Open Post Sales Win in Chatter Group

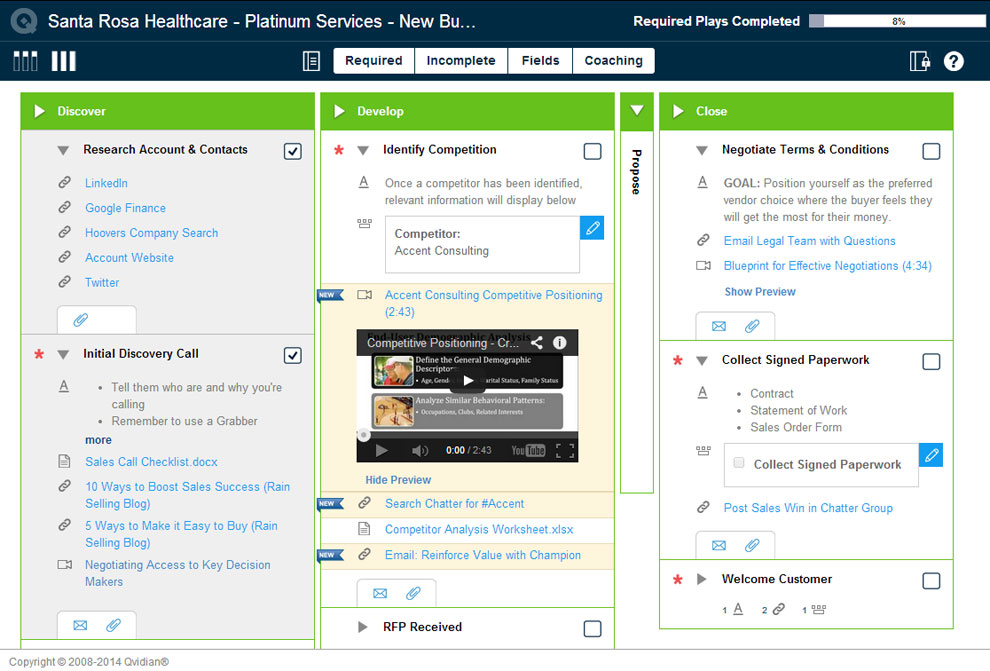(808, 508)
